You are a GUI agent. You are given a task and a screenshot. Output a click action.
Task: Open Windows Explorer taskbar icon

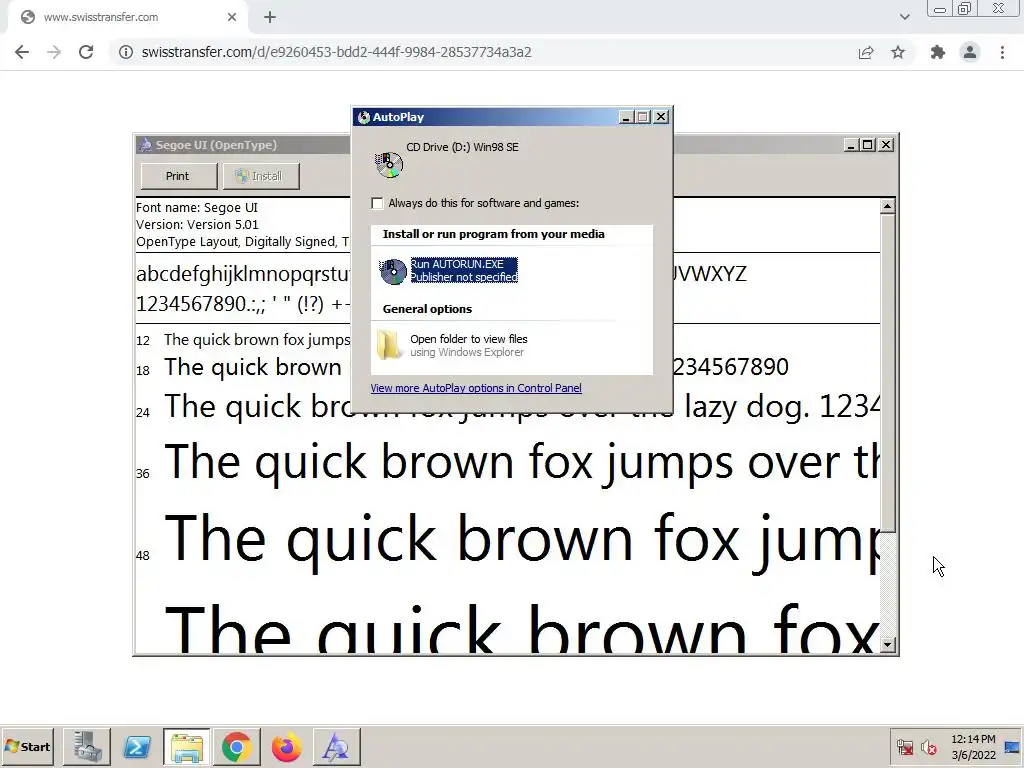click(x=187, y=746)
